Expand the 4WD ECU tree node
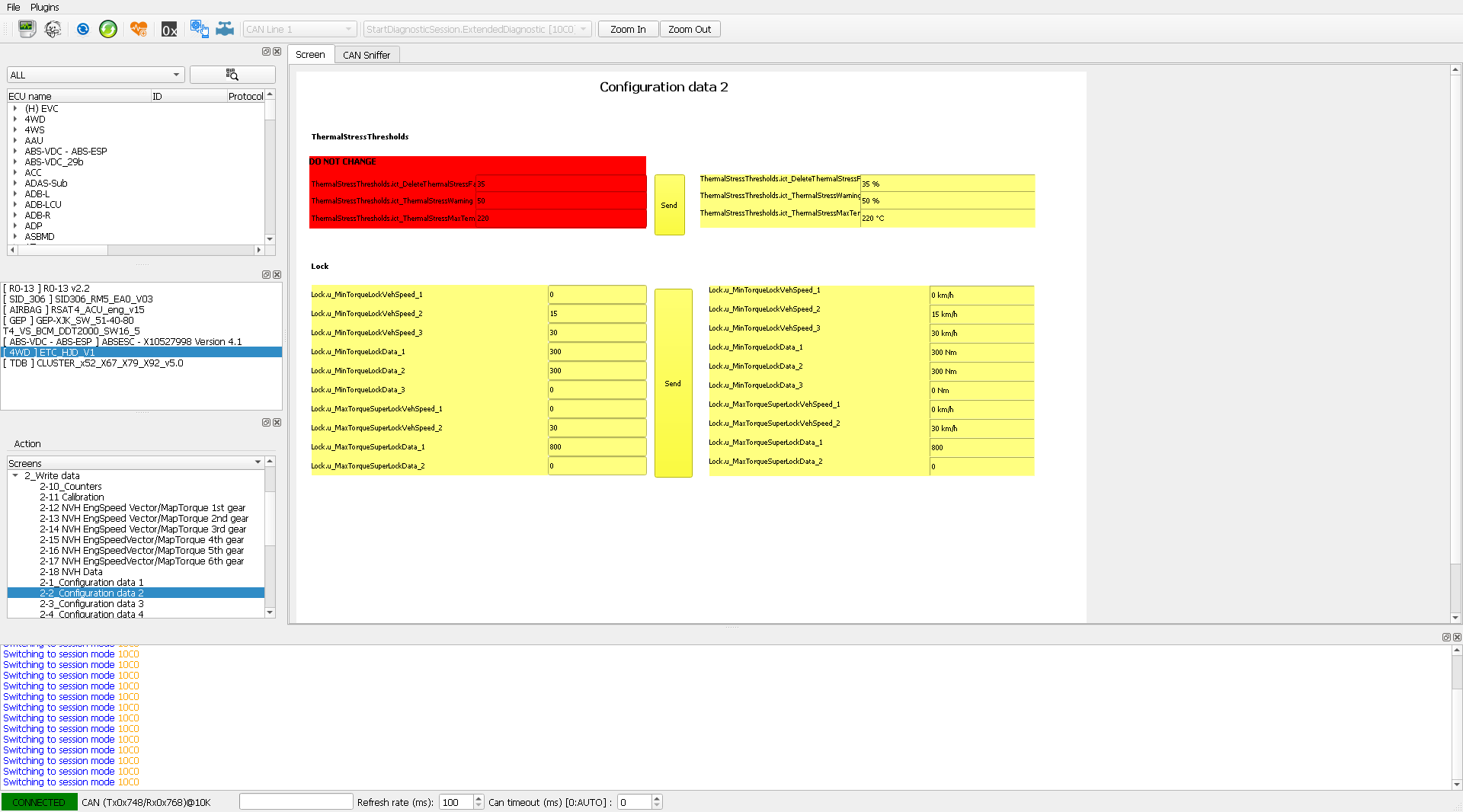This screenshot has height=812, width=1463. [x=15, y=119]
